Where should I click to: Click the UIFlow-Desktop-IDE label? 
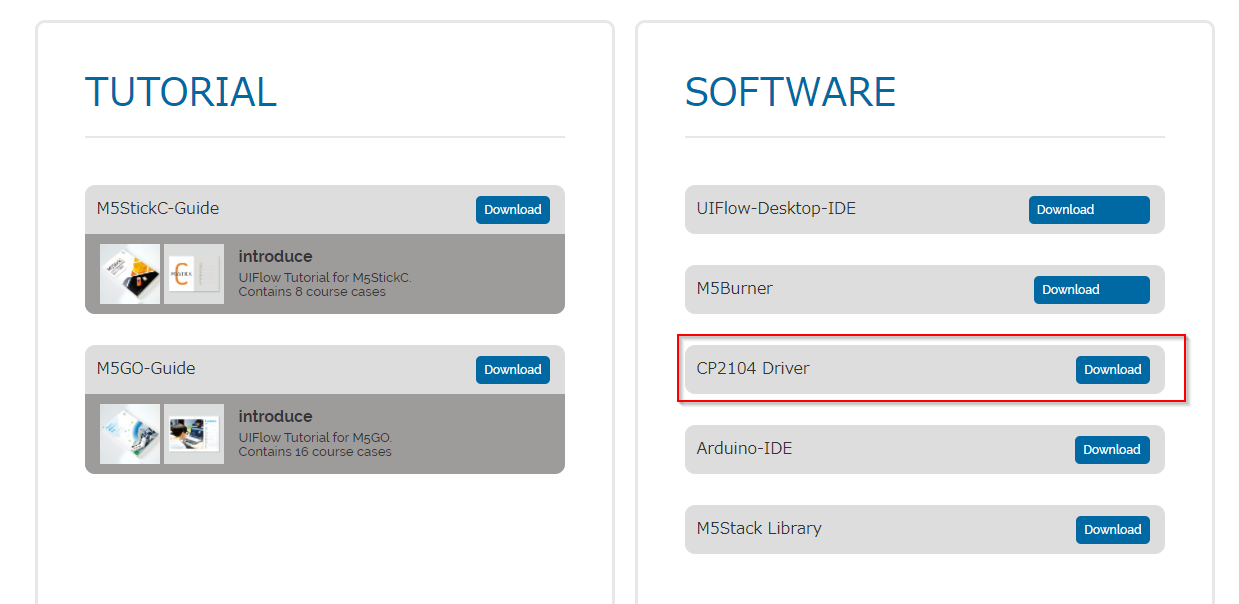click(776, 209)
